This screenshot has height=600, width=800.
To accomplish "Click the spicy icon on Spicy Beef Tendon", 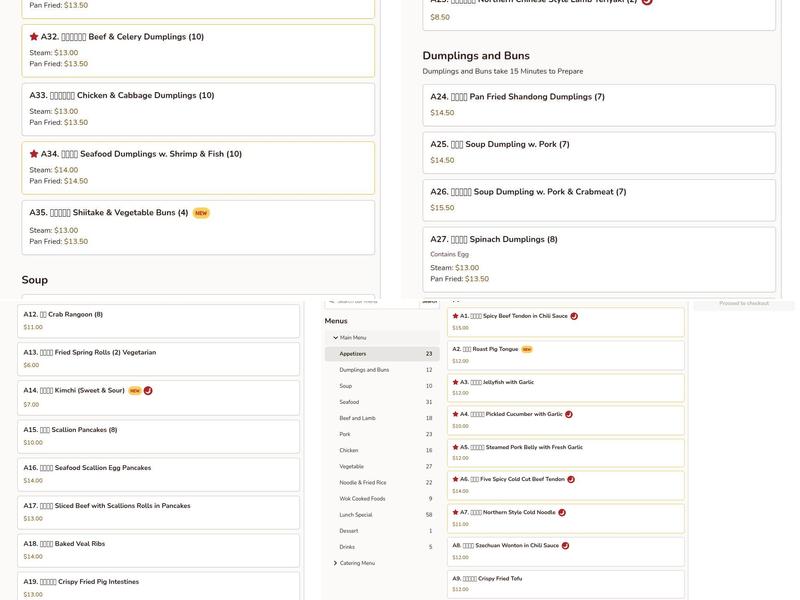I will [x=574, y=316].
